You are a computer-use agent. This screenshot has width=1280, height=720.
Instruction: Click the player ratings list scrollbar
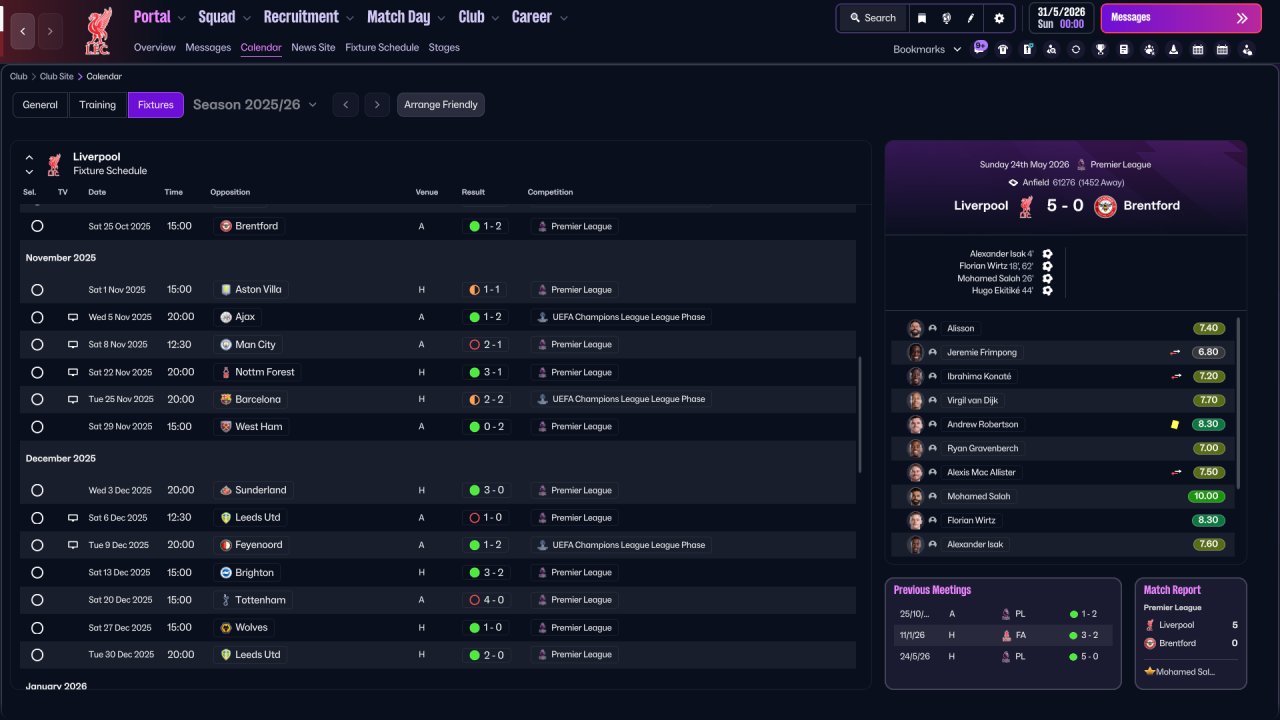(x=1238, y=403)
